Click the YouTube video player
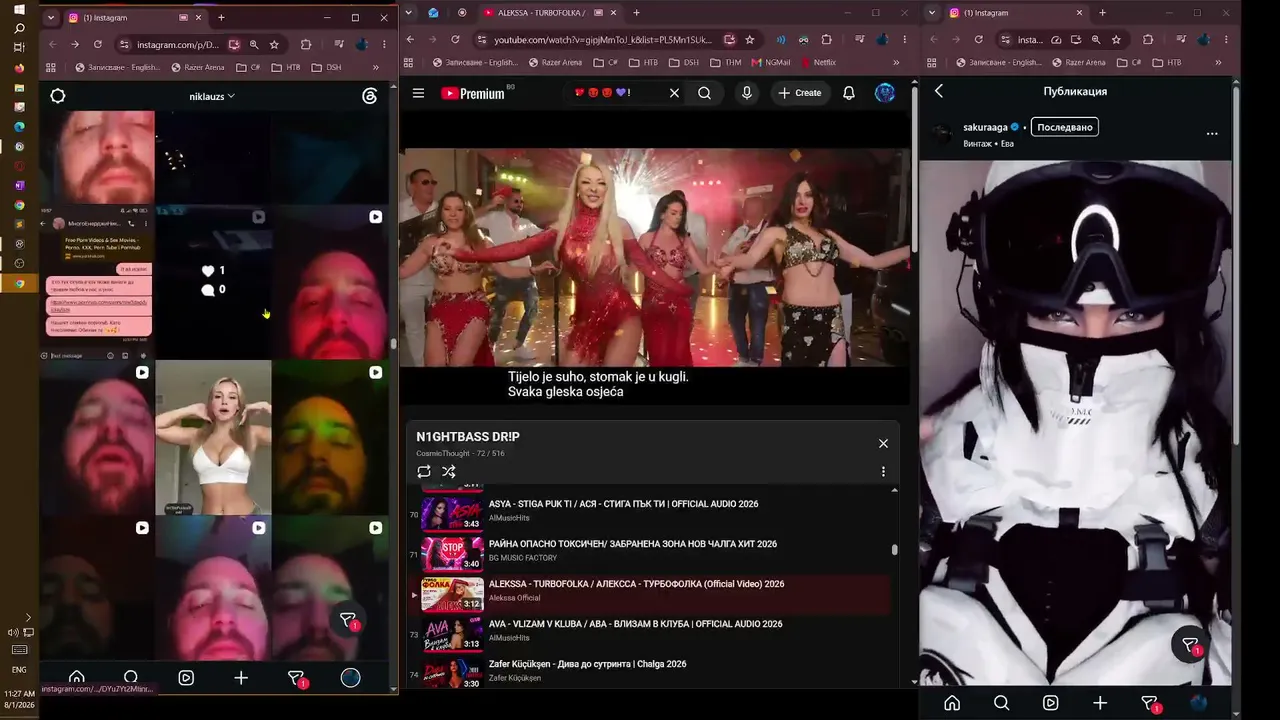Viewport: 1280px width, 720px height. pos(655,258)
